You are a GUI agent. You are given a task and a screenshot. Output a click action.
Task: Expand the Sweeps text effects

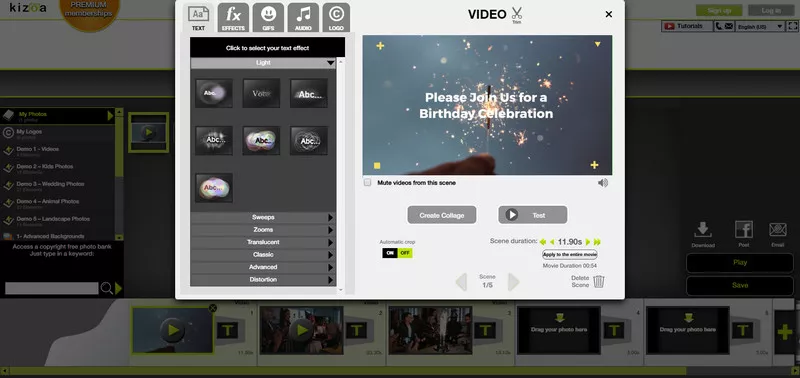point(263,217)
